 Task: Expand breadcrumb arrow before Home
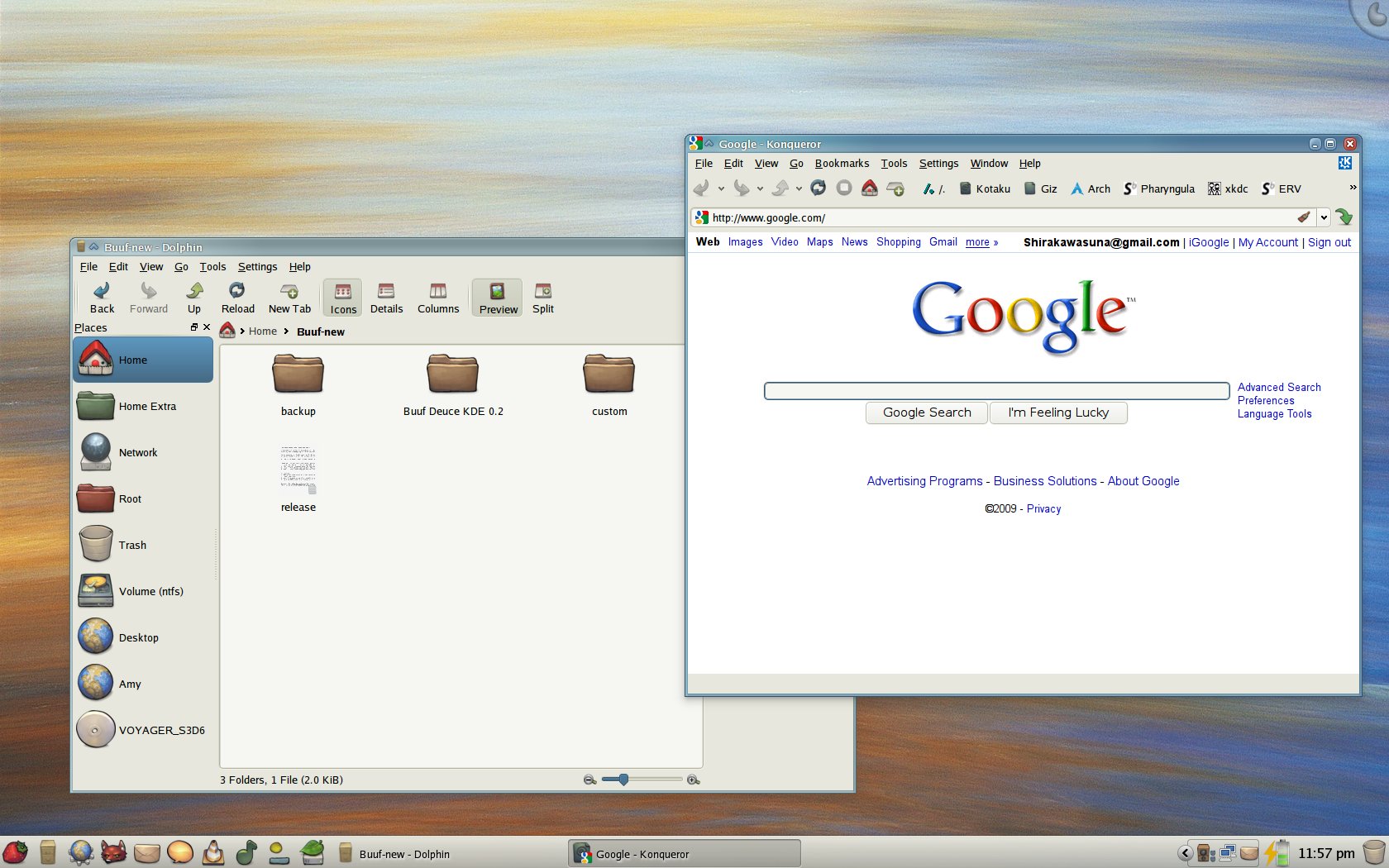tap(242, 331)
